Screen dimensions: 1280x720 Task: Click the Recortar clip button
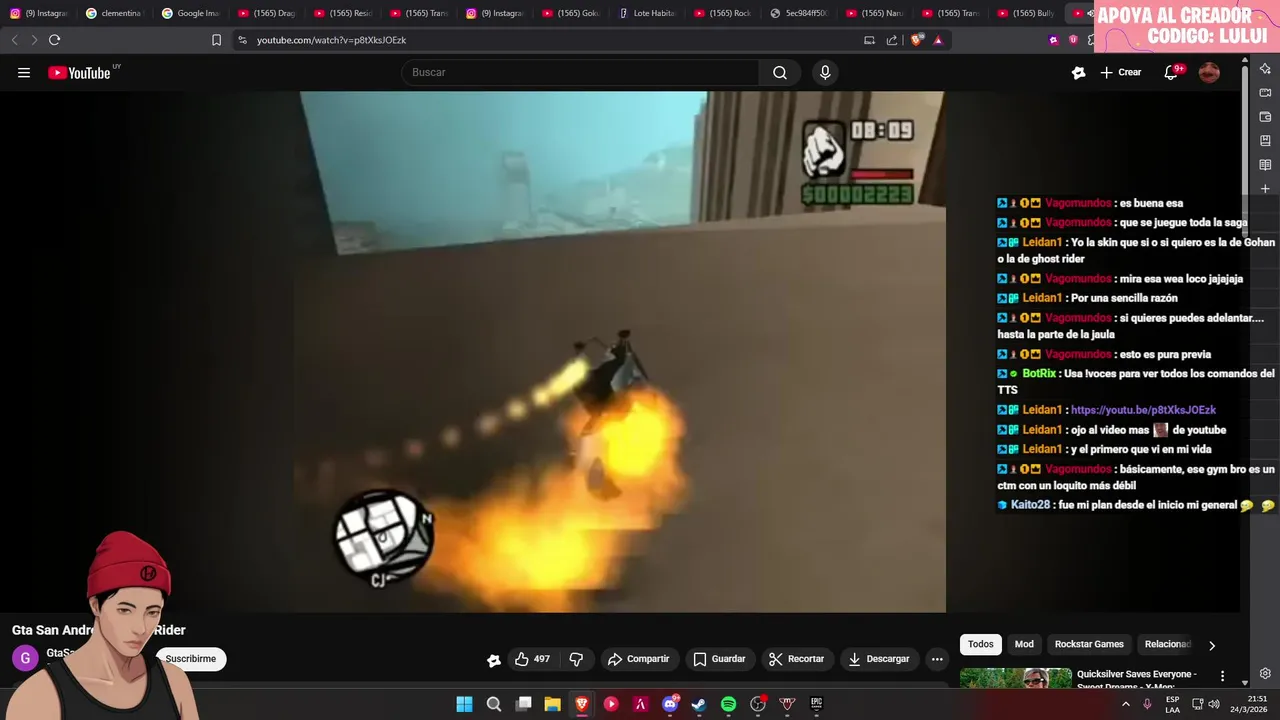[796, 659]
